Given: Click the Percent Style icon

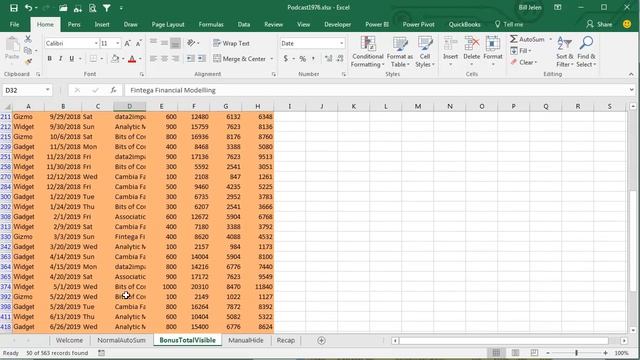Looking at the screenshot, I should click(x=302, y=59).
